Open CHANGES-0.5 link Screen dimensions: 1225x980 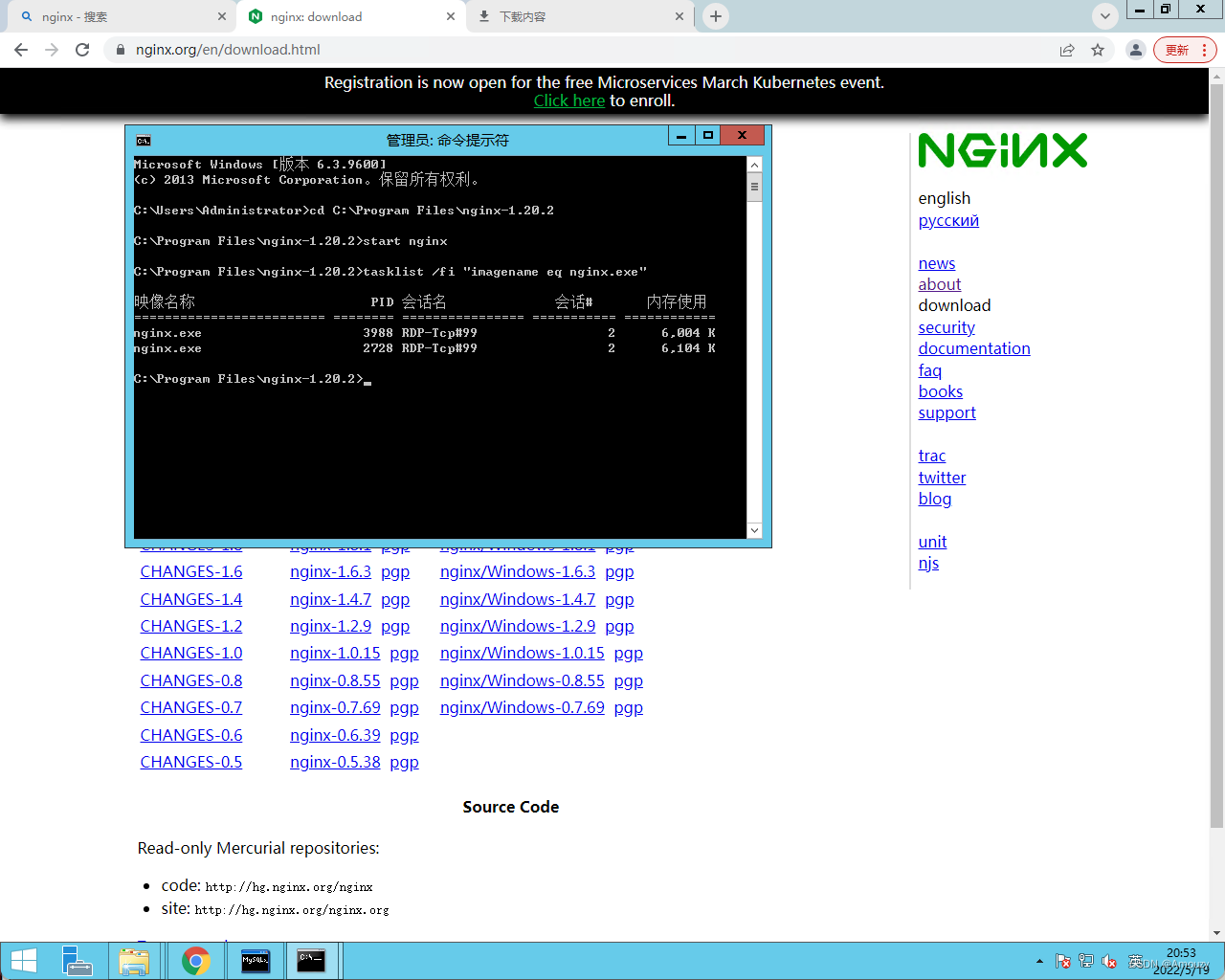tap(191, 762)
